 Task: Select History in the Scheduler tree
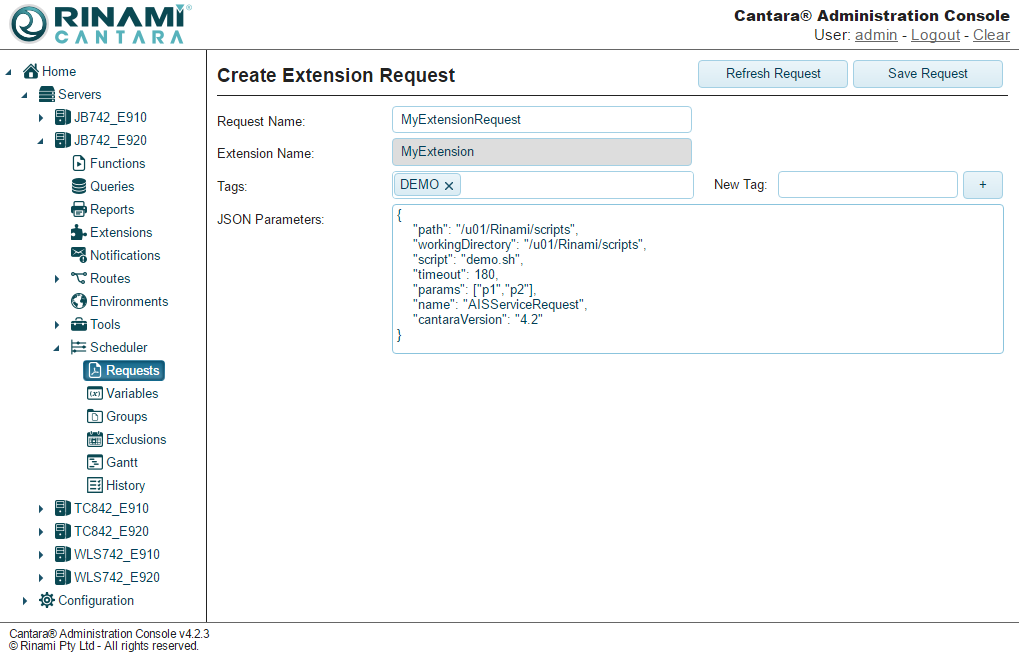(x=125, y=485)
